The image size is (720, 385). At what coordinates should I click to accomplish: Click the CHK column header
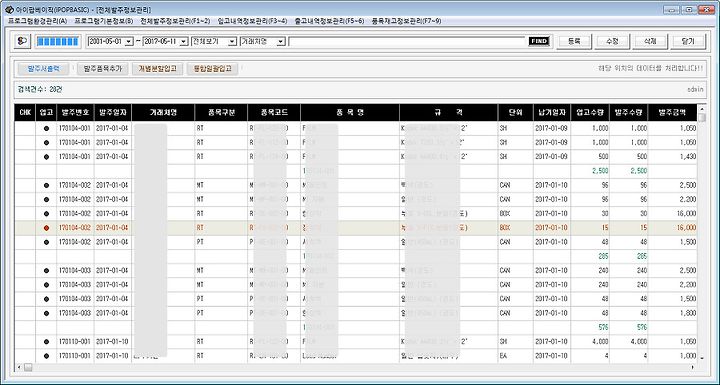click(25, 113)
